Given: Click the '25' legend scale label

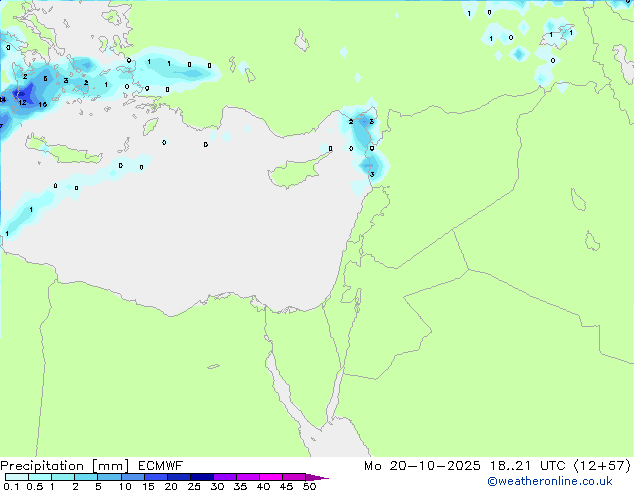Looking at the screenshot, I should (194, 486).
